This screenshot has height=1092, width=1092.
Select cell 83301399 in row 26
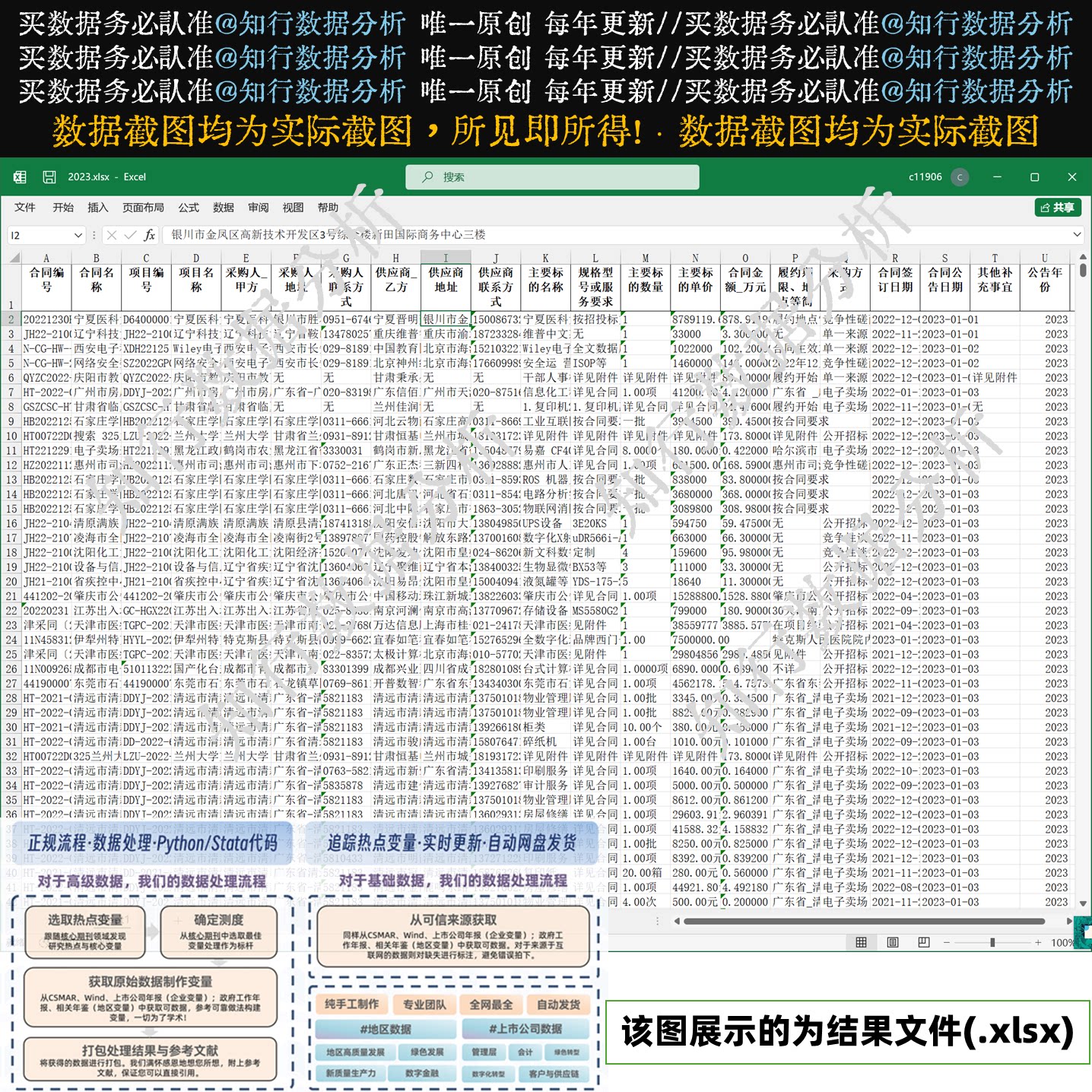point(346,669)
